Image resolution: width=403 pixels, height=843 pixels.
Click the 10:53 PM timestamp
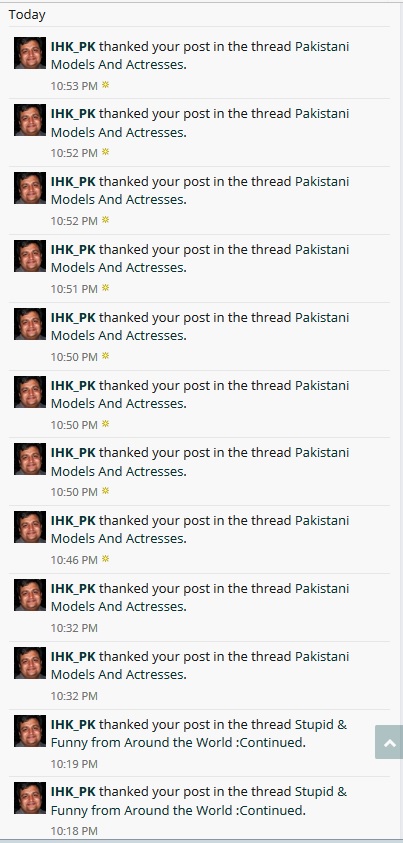[74, 85]
